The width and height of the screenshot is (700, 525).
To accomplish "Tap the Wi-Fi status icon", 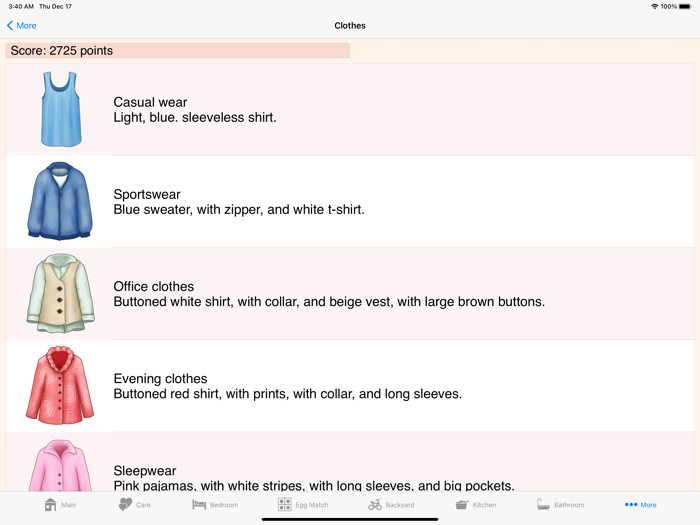I will pos(654,6).
